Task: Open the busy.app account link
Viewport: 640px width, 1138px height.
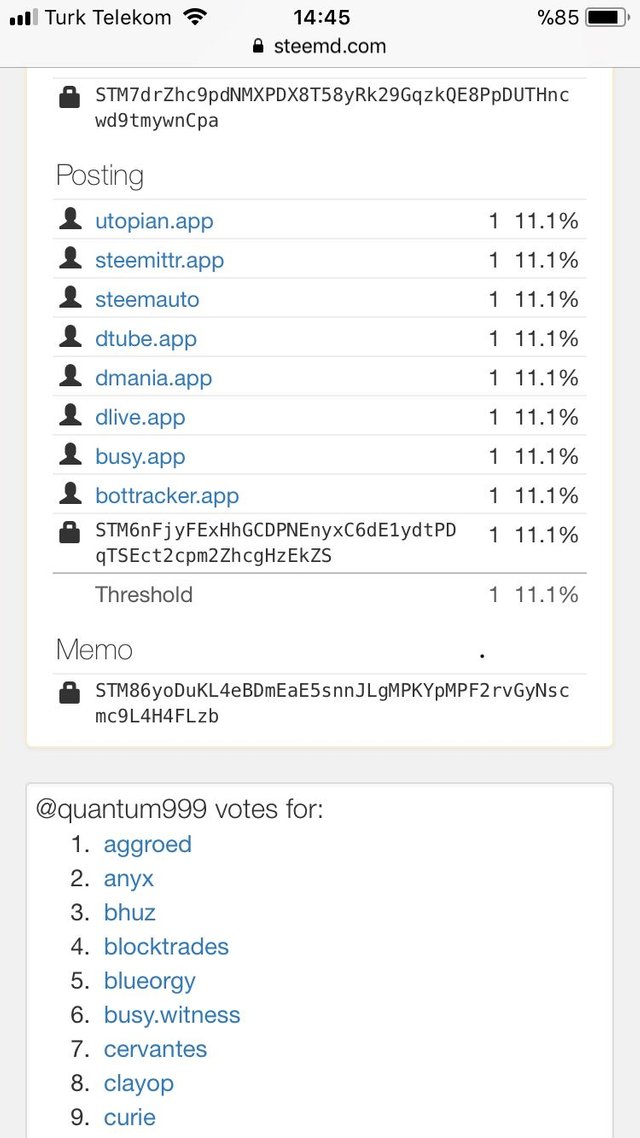Action: pos(140,457)
